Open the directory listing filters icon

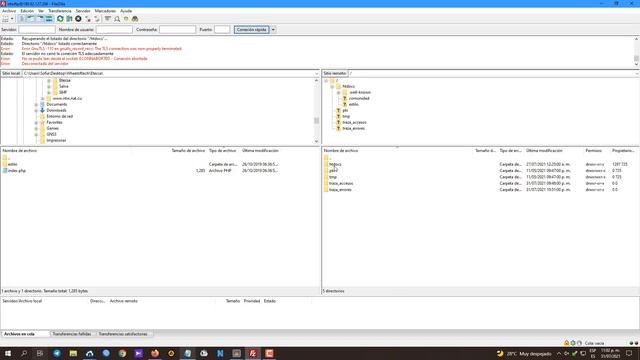pos(108,19)
